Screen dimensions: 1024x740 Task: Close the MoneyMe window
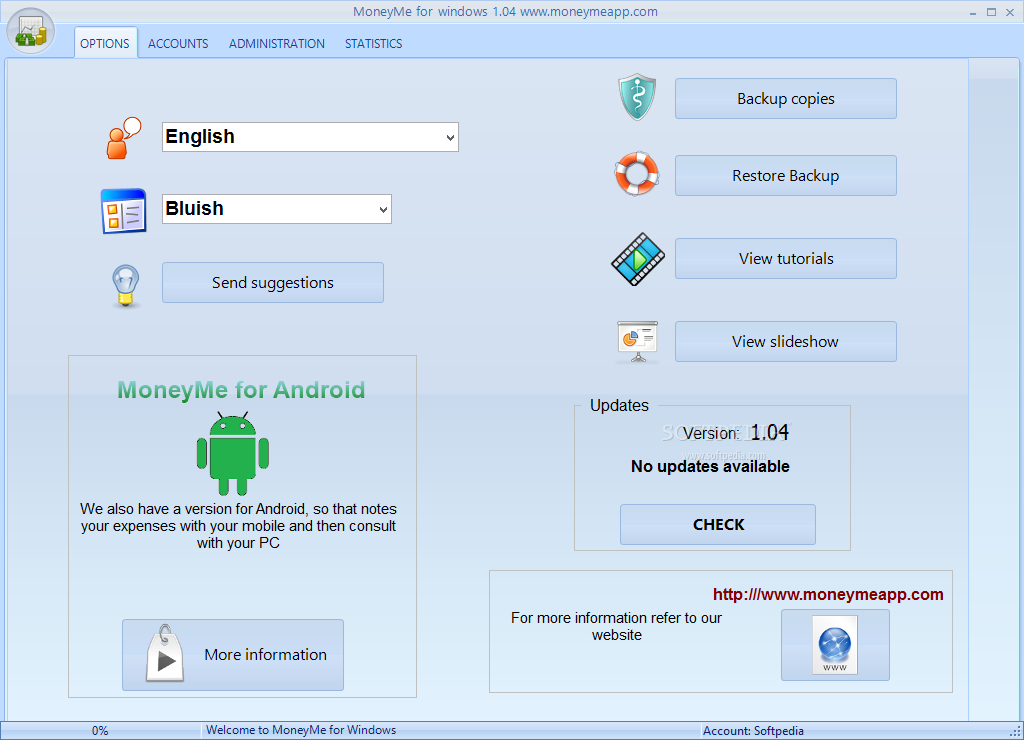click(x=1010, y=12)
